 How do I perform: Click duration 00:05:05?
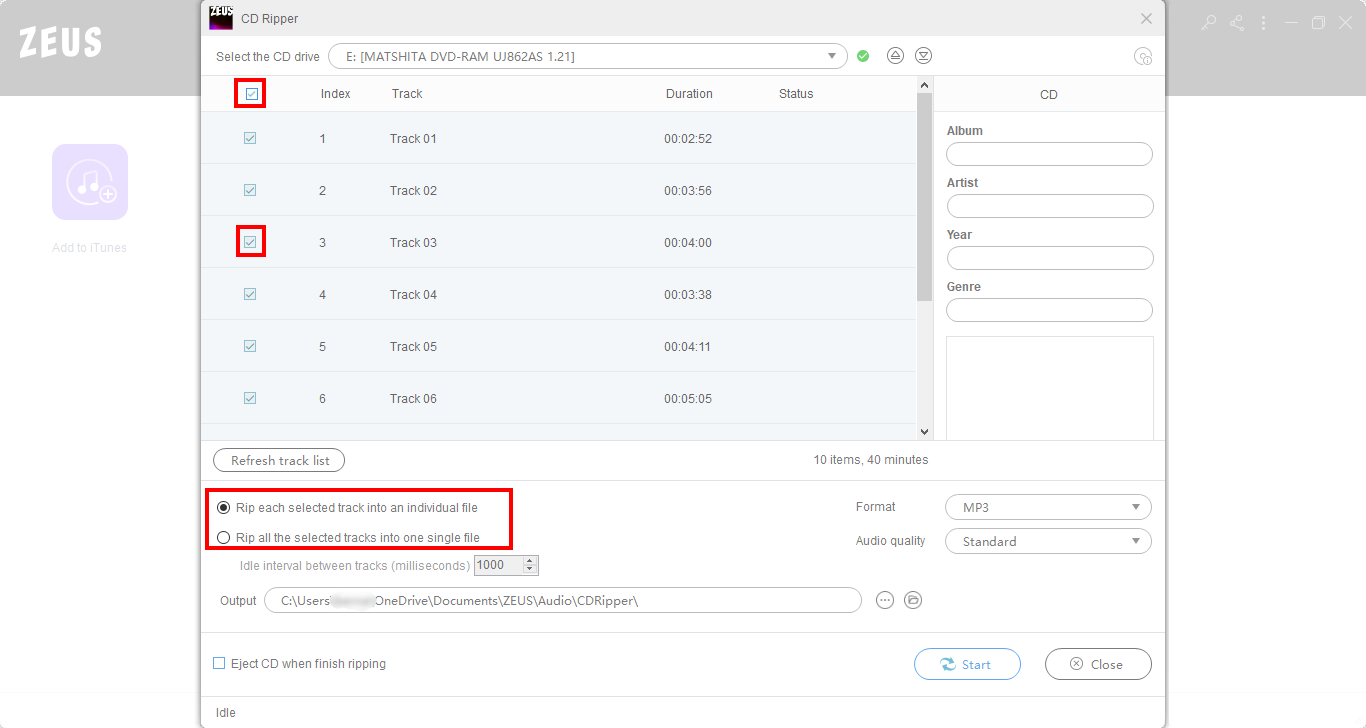[x=688, y=398]
